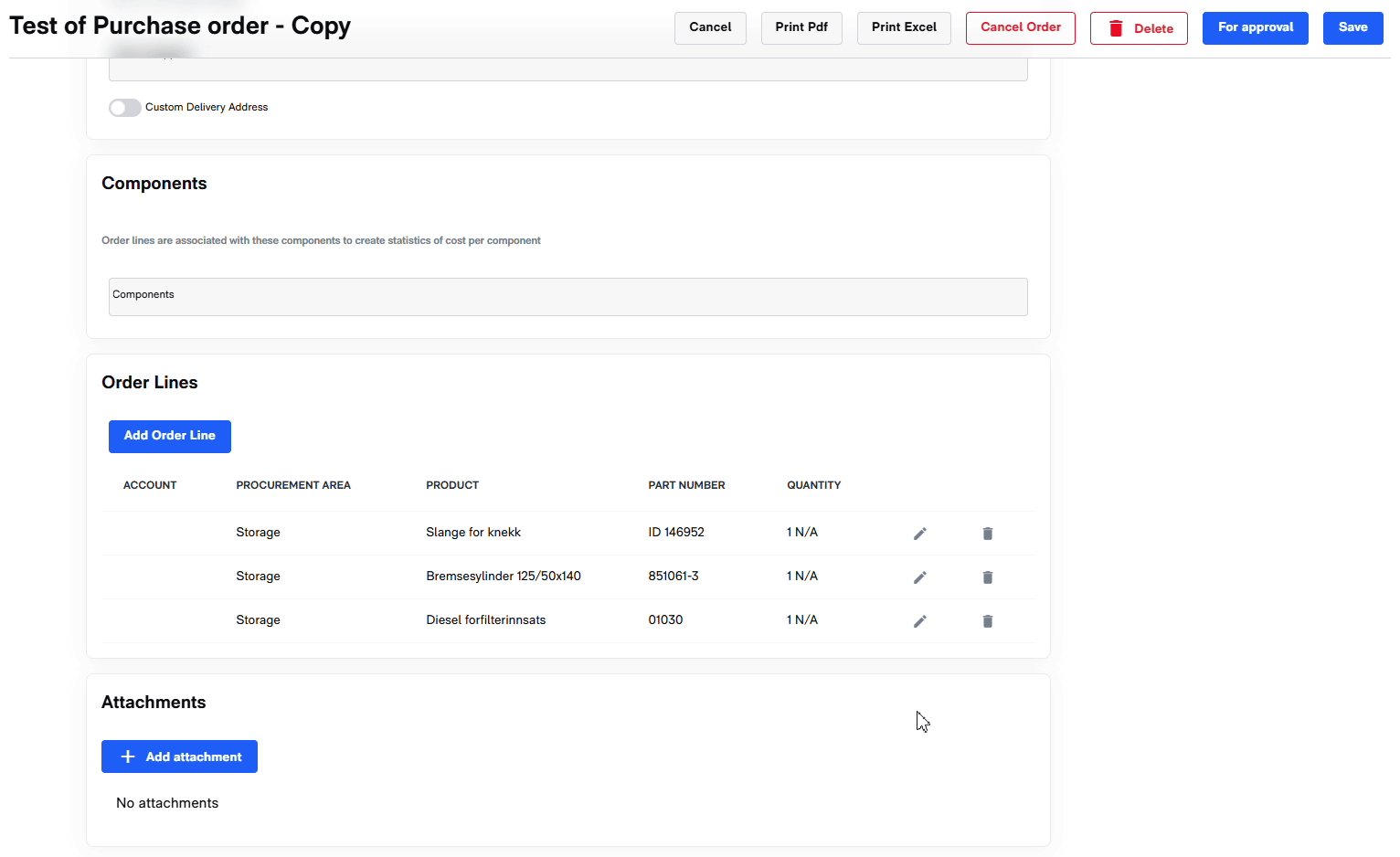
Task: Click the PRODUCT column header
Action: (x=452, y=485)
